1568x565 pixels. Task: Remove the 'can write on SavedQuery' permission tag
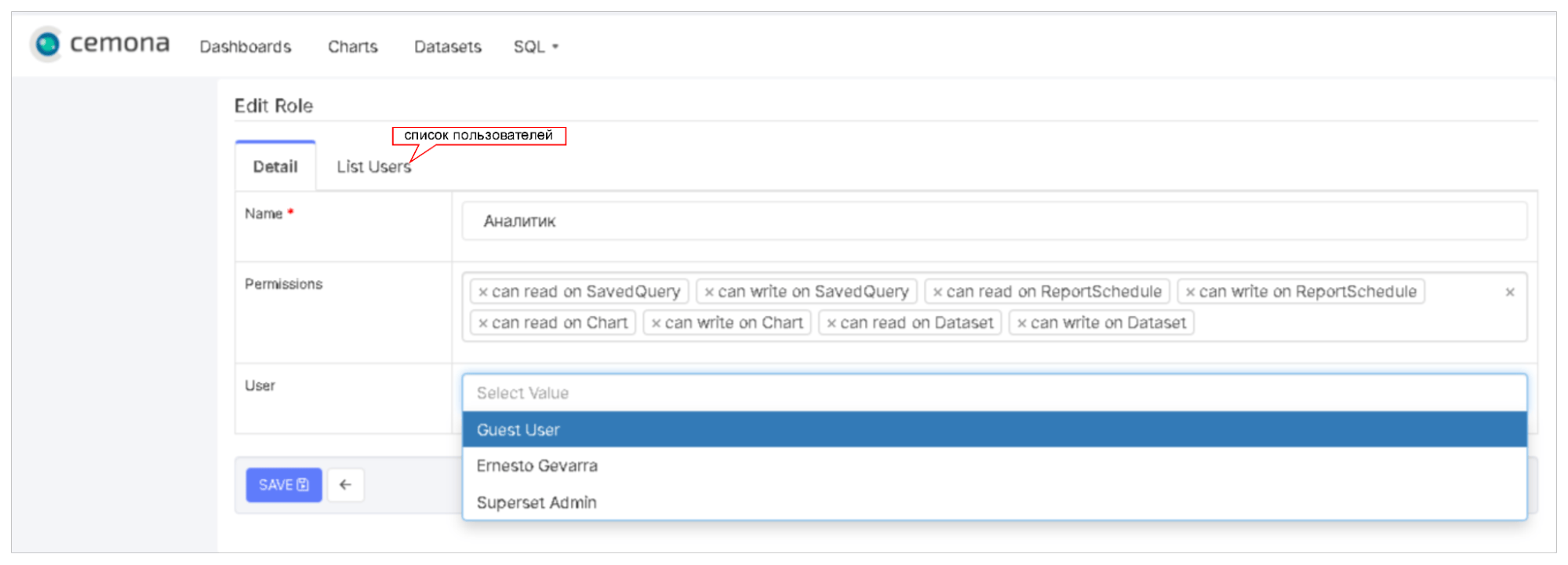point(709,292)
